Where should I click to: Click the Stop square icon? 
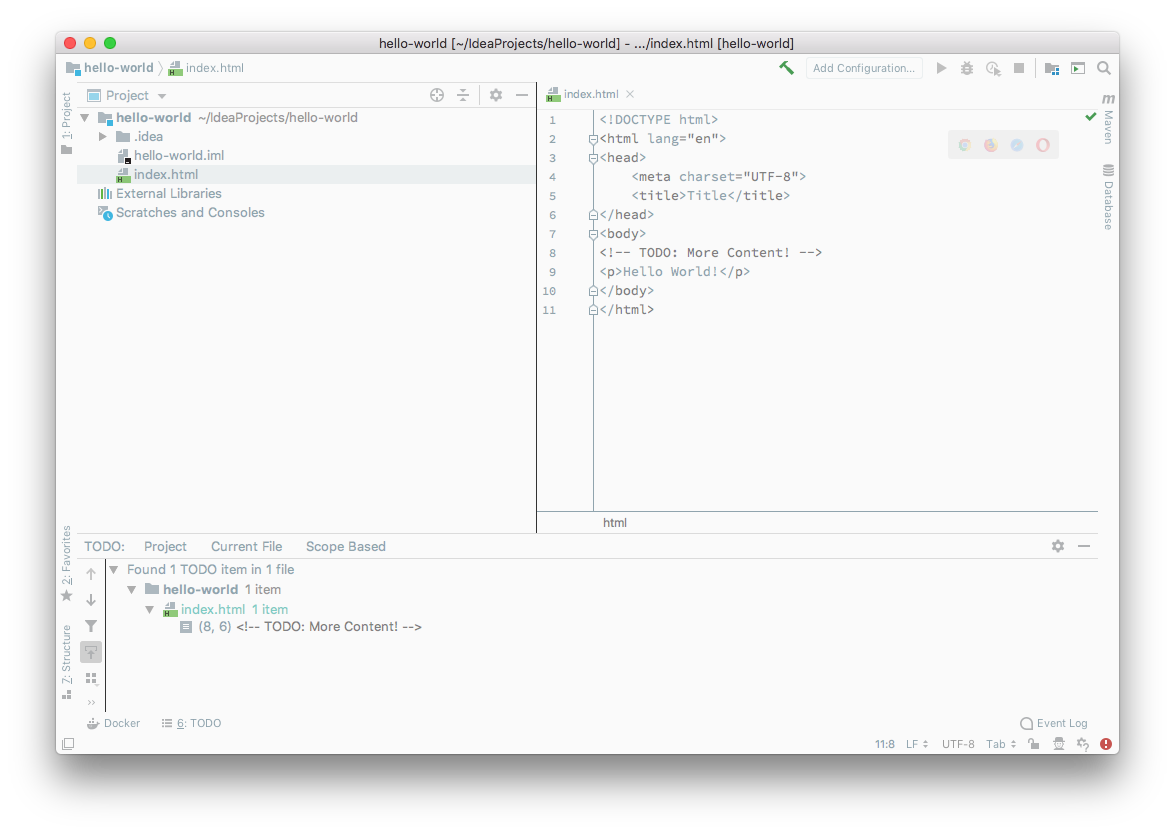[1018, 68]
